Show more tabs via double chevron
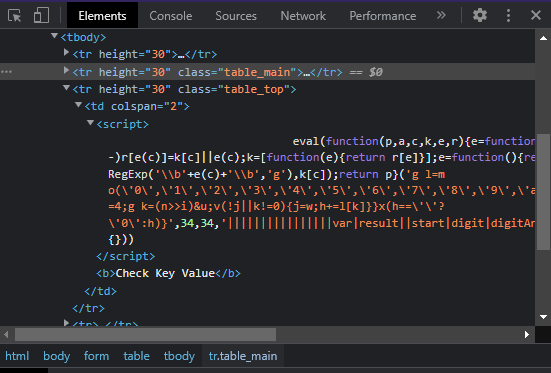 [441, 15]
